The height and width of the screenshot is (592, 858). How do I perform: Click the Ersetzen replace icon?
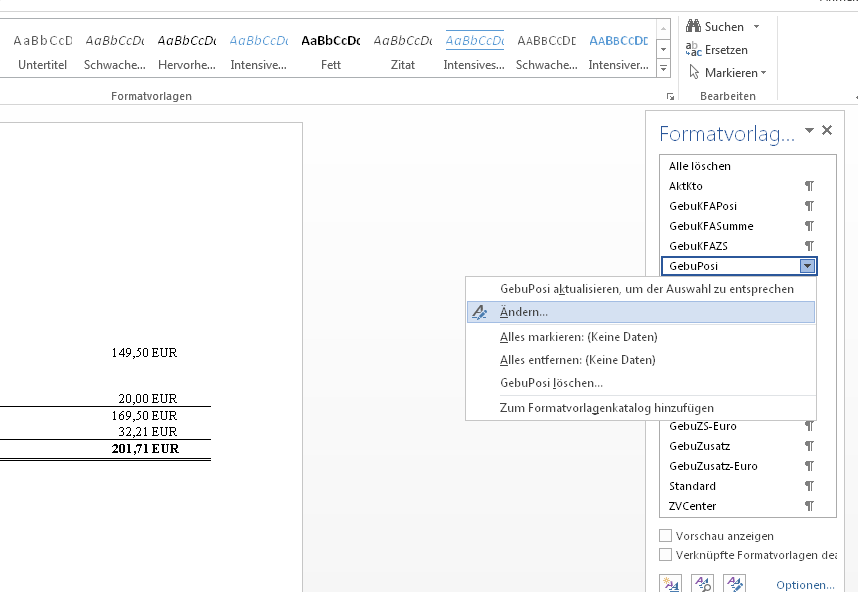coord(693,49)
